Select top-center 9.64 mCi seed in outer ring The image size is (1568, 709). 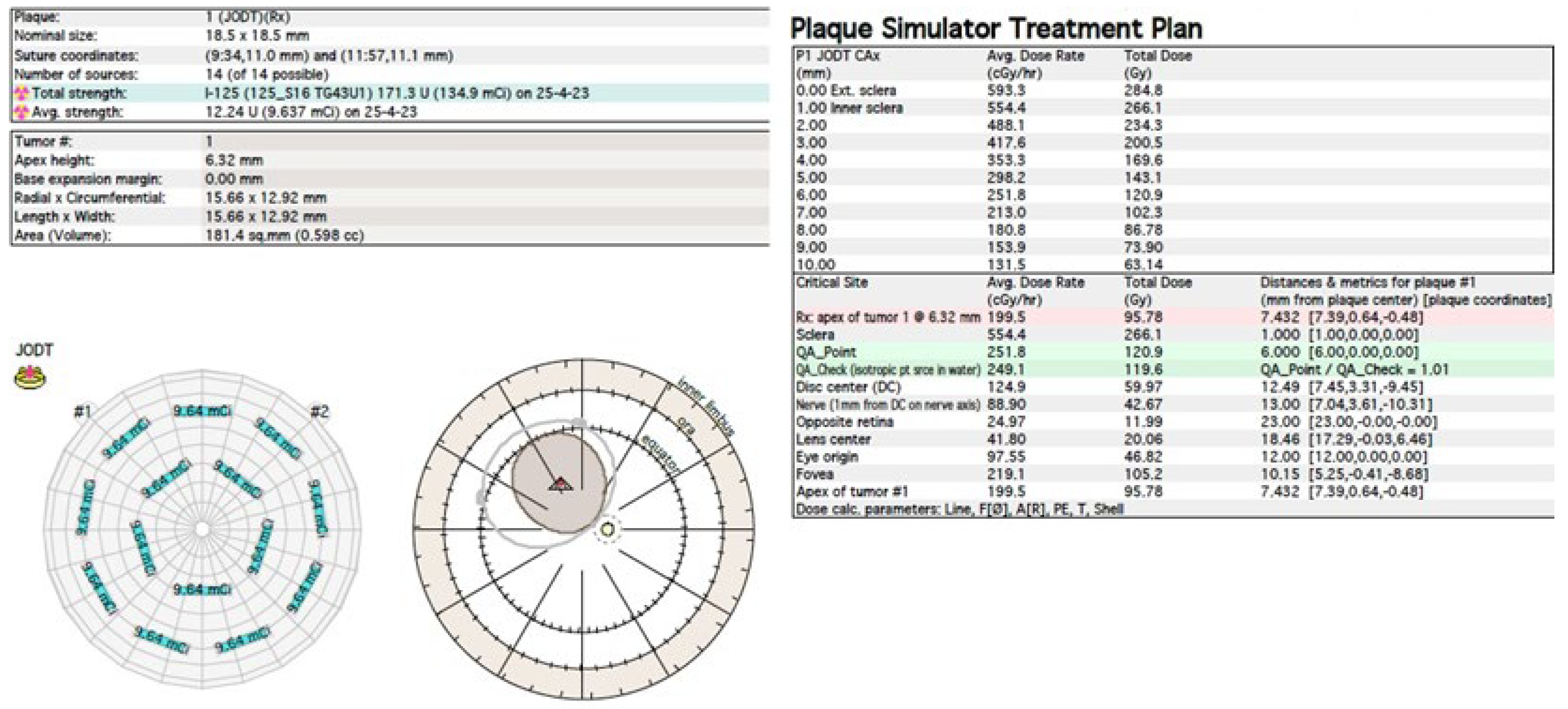pos(203,411)
